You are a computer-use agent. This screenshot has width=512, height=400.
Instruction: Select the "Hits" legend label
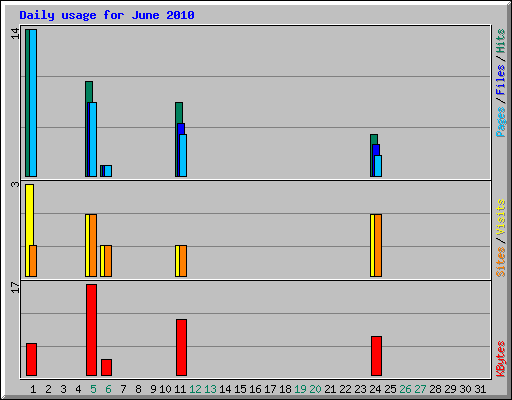pos(500,41)
